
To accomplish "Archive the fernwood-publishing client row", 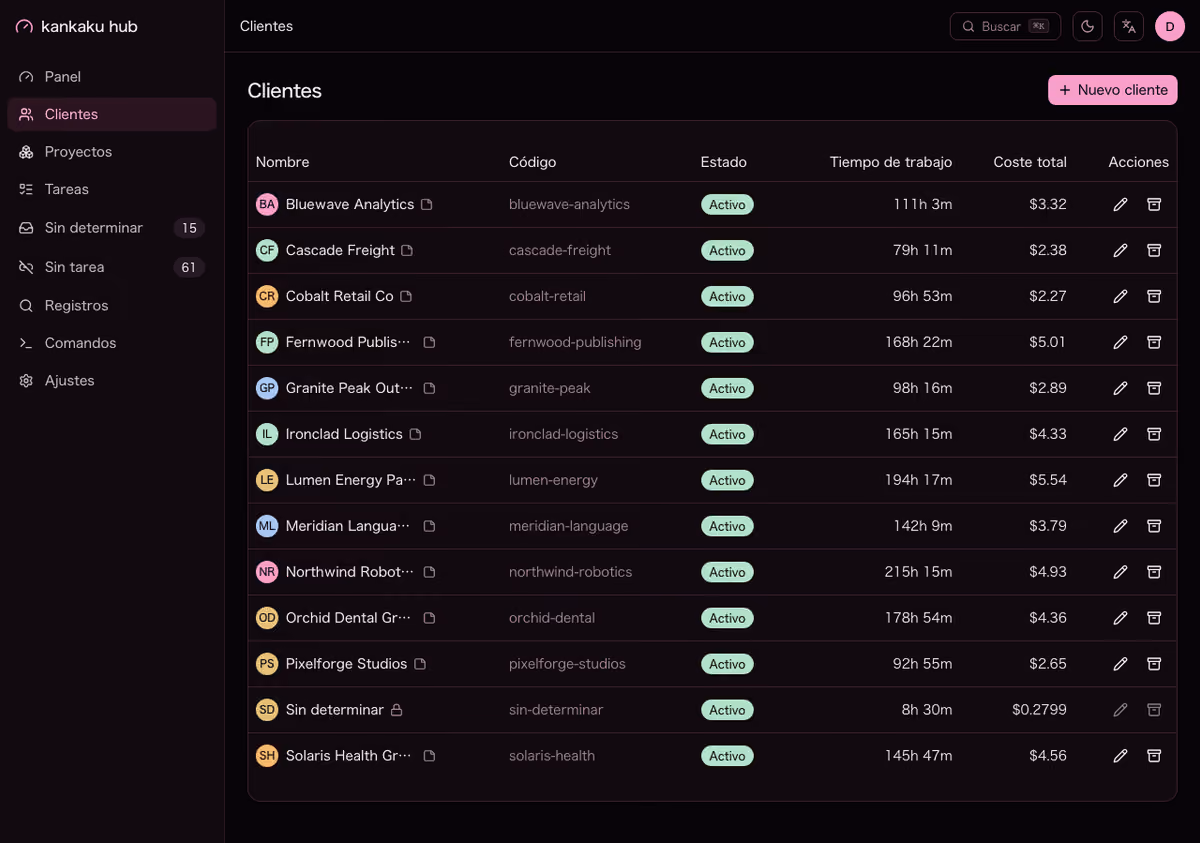I will pos(1154,342).
